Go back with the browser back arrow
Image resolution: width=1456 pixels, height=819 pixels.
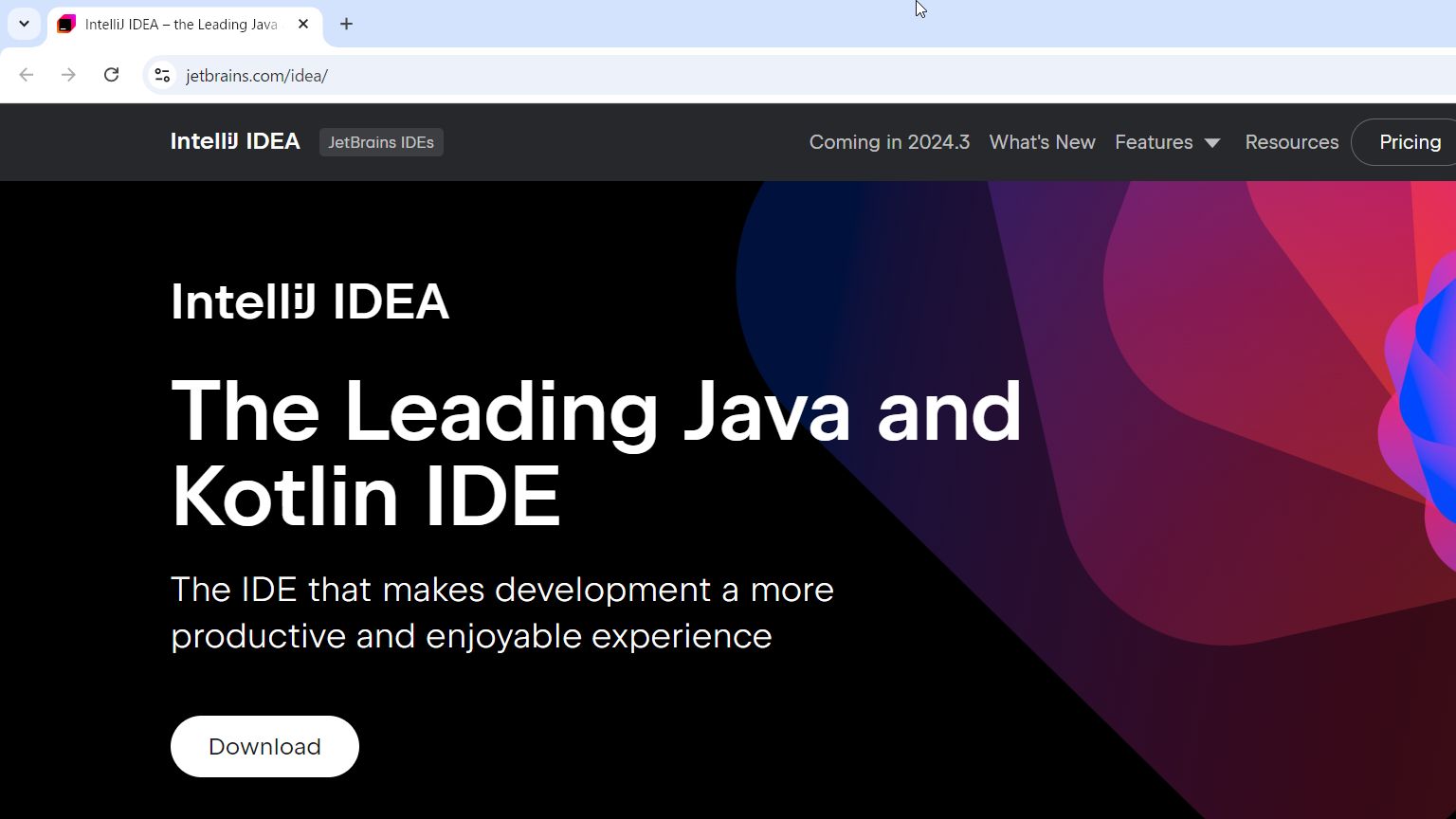click(x=27, y=75)
